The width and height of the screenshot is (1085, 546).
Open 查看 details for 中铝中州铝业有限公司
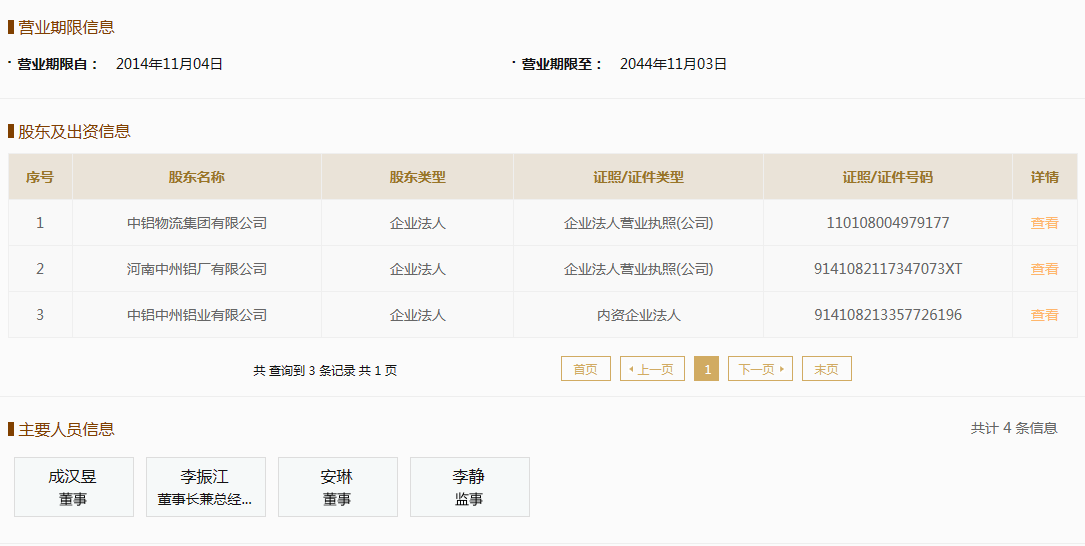(x=1044, y=315)
